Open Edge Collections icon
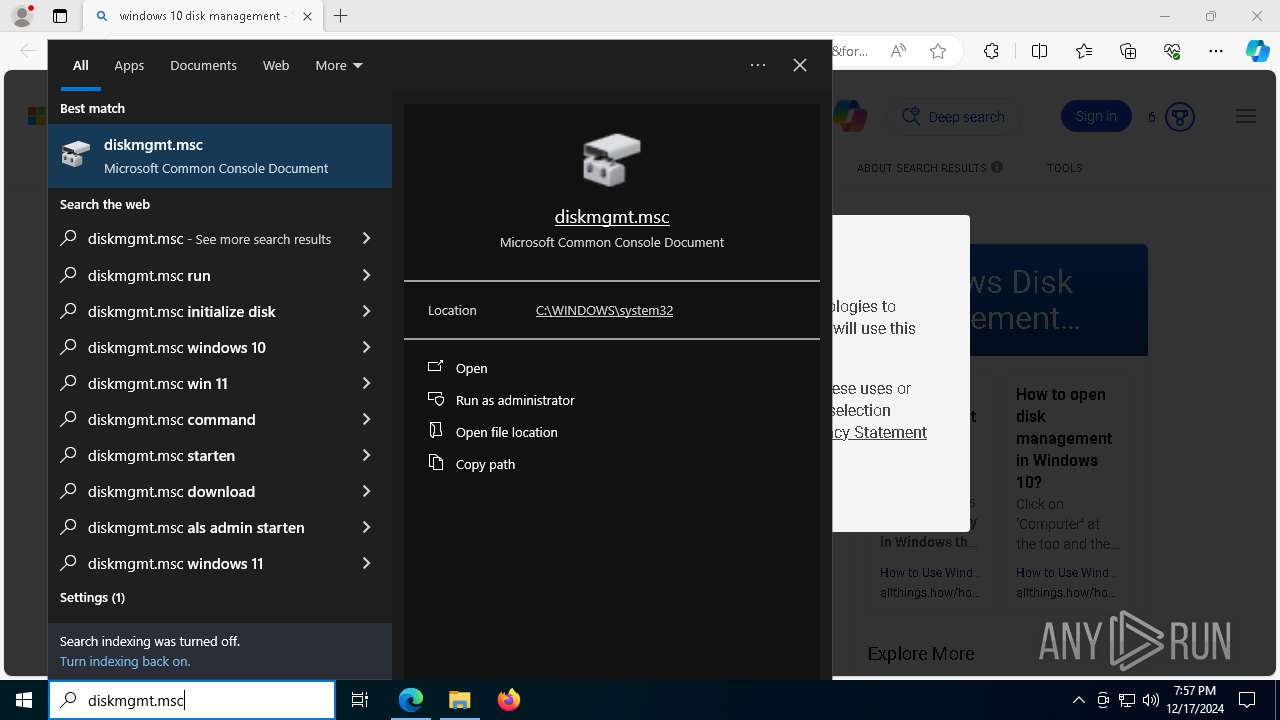 [1128, 51]
